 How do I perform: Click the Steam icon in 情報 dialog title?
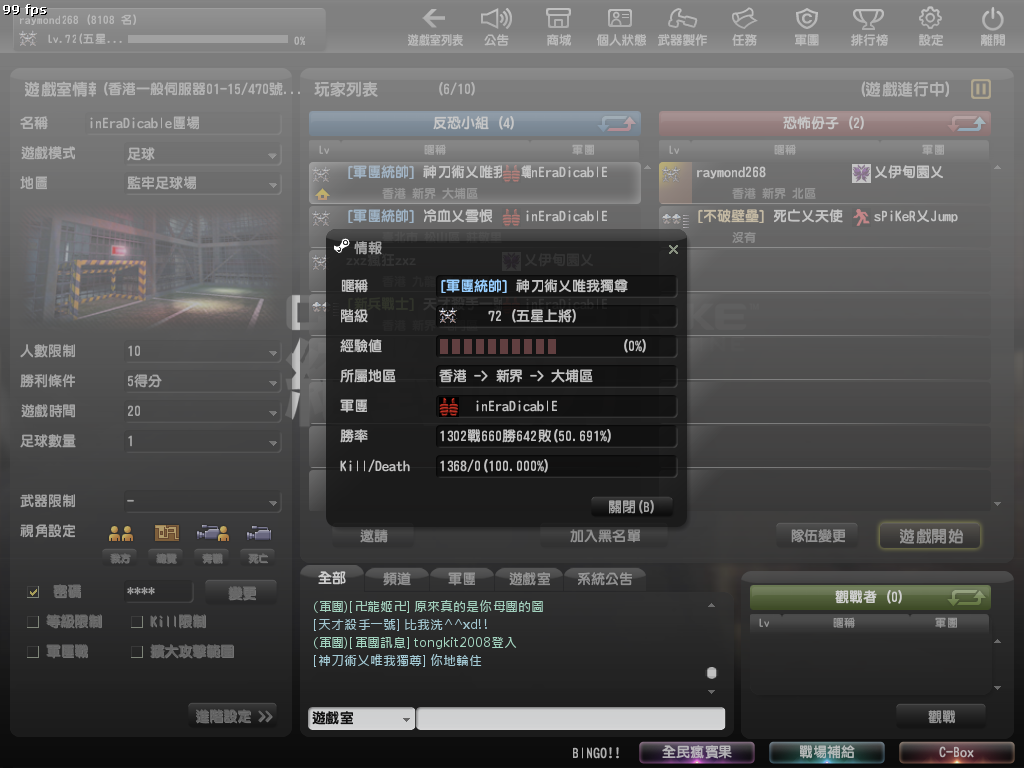342,246
